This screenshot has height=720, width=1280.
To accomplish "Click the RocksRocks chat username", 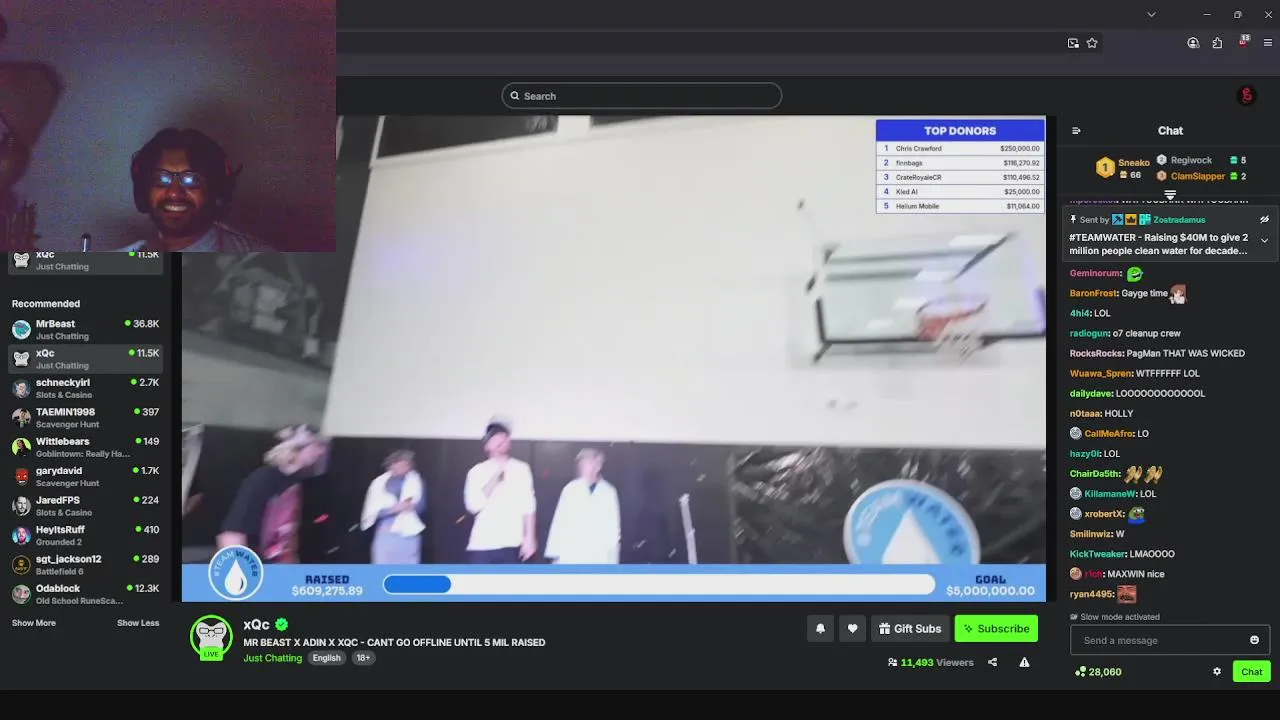I will click(1096, 353).
